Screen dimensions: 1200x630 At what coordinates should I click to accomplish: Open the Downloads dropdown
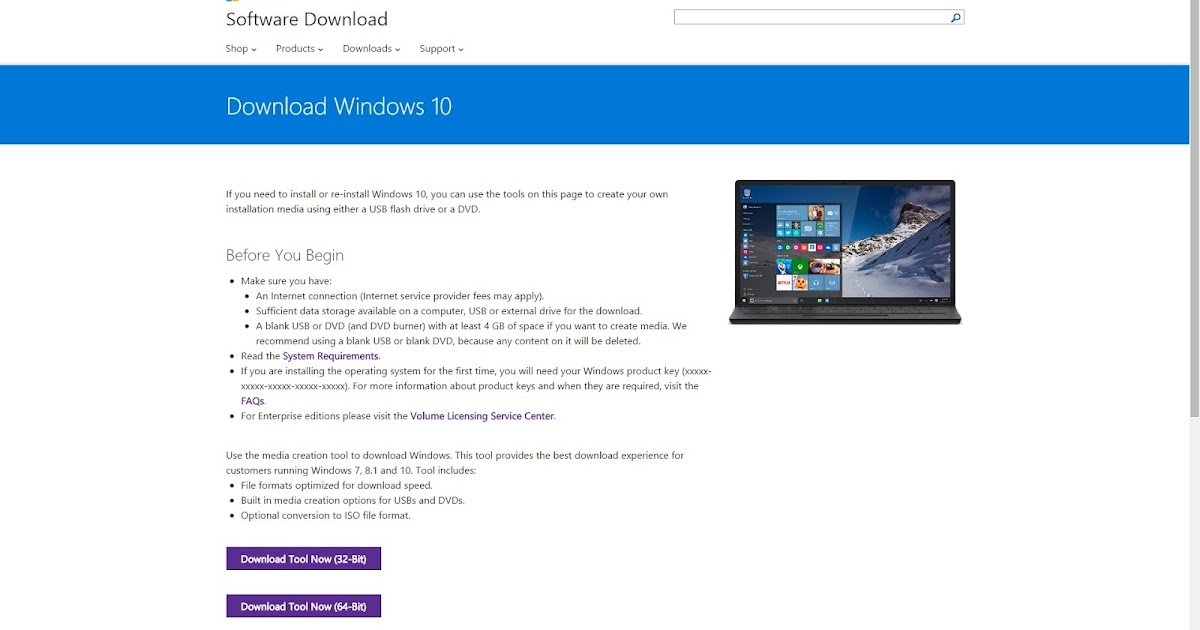(x=371, y=48)
